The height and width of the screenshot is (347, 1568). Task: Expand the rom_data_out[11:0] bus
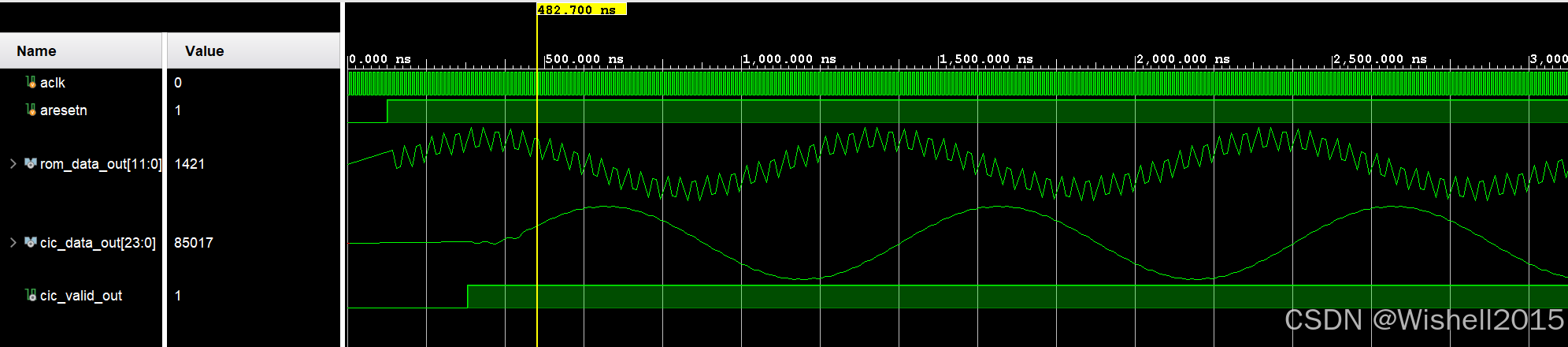click(13, 163)
